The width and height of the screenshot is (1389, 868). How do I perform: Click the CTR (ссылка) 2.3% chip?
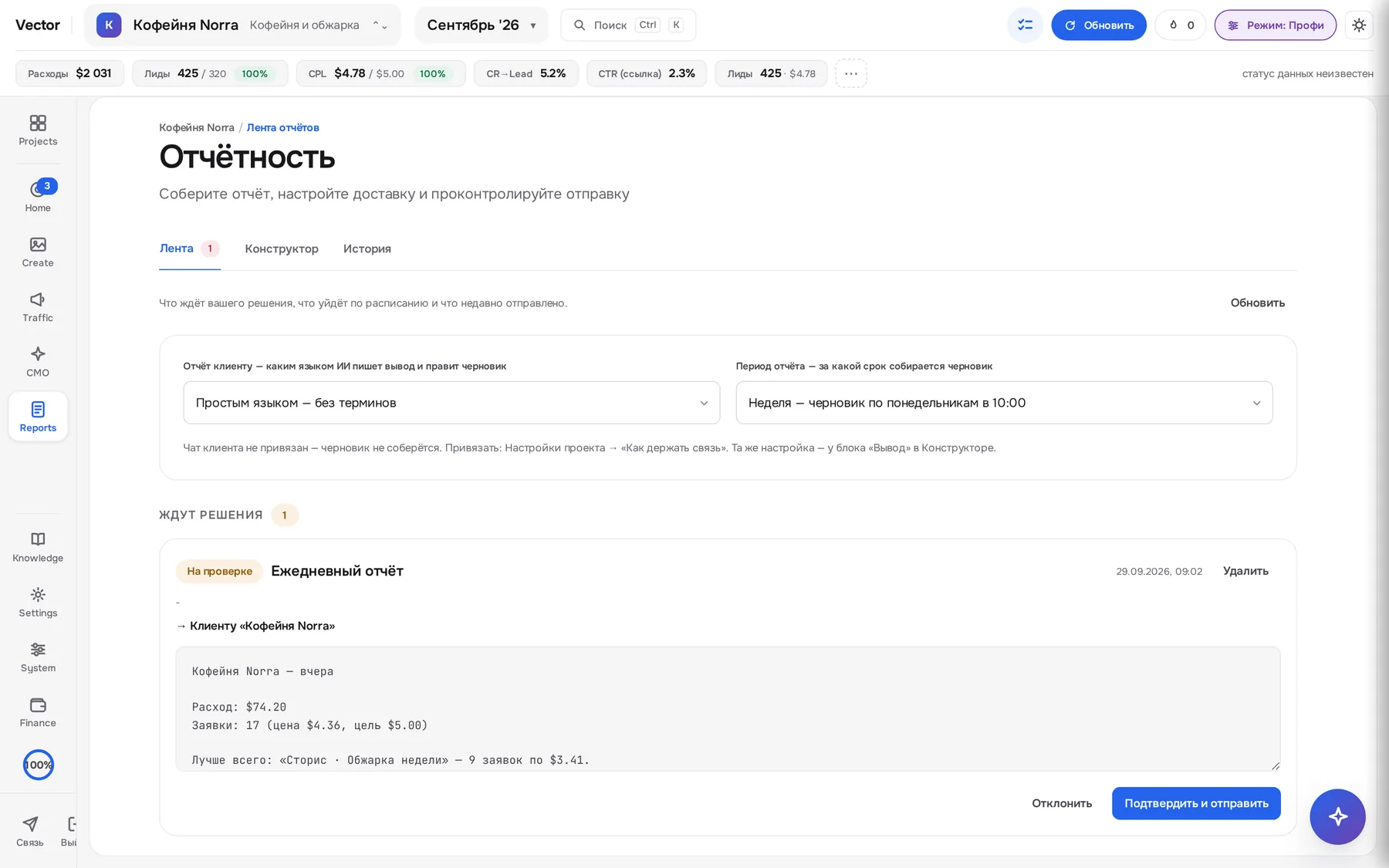[x=646, y=73]
